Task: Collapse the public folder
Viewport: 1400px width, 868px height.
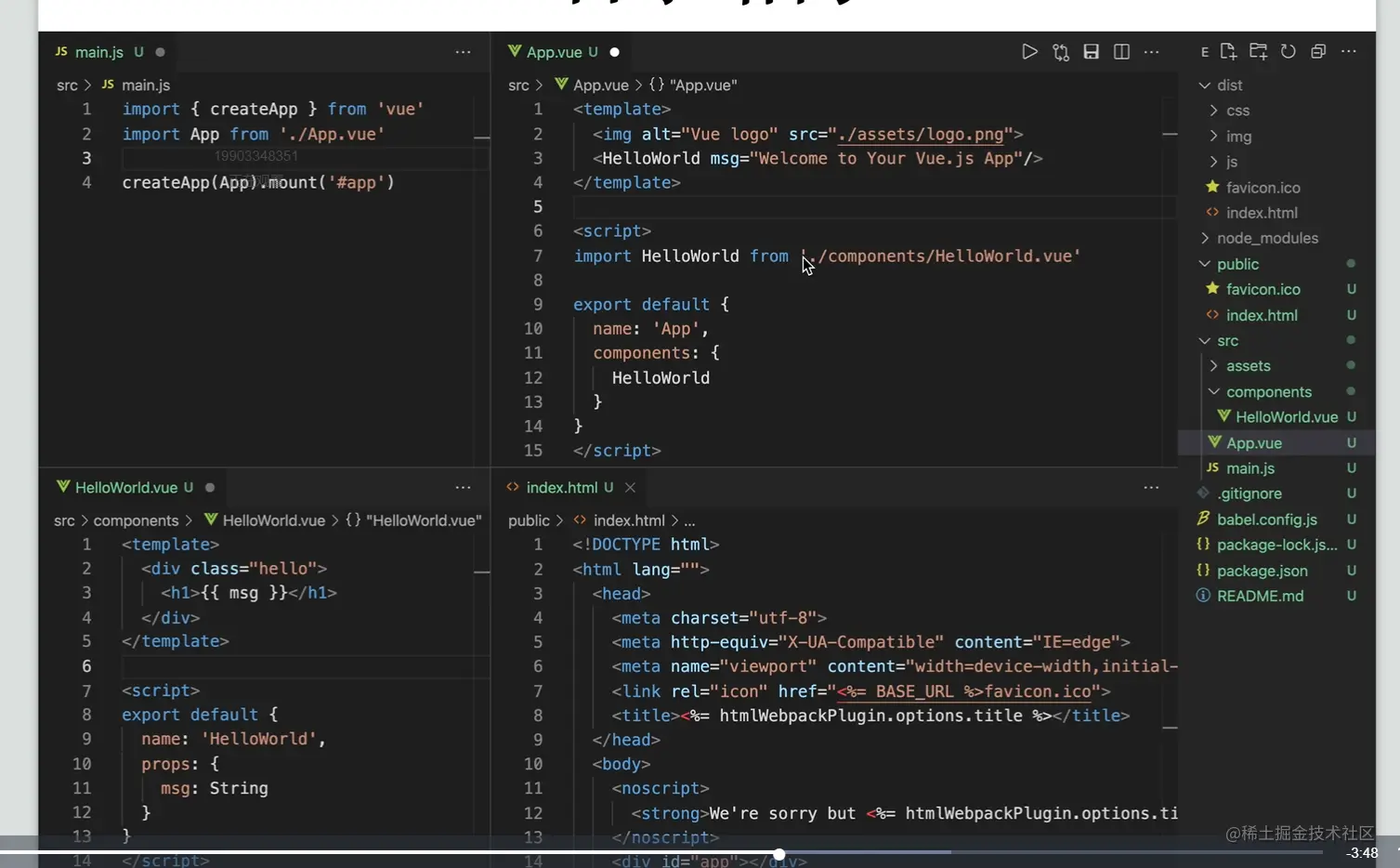Action: 1205,264
